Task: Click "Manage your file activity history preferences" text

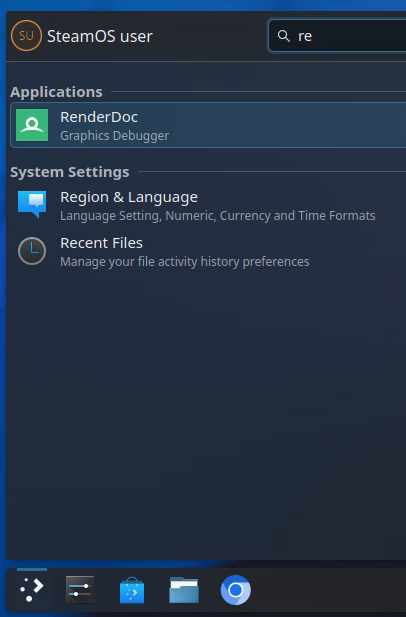Action: coord(185,262)
